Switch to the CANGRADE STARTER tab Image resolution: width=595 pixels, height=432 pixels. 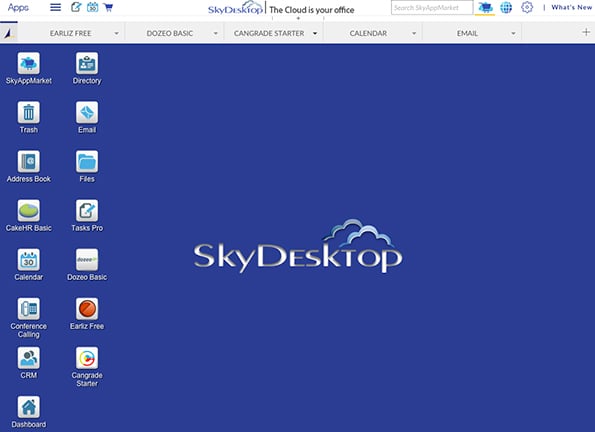coord(269,33)
